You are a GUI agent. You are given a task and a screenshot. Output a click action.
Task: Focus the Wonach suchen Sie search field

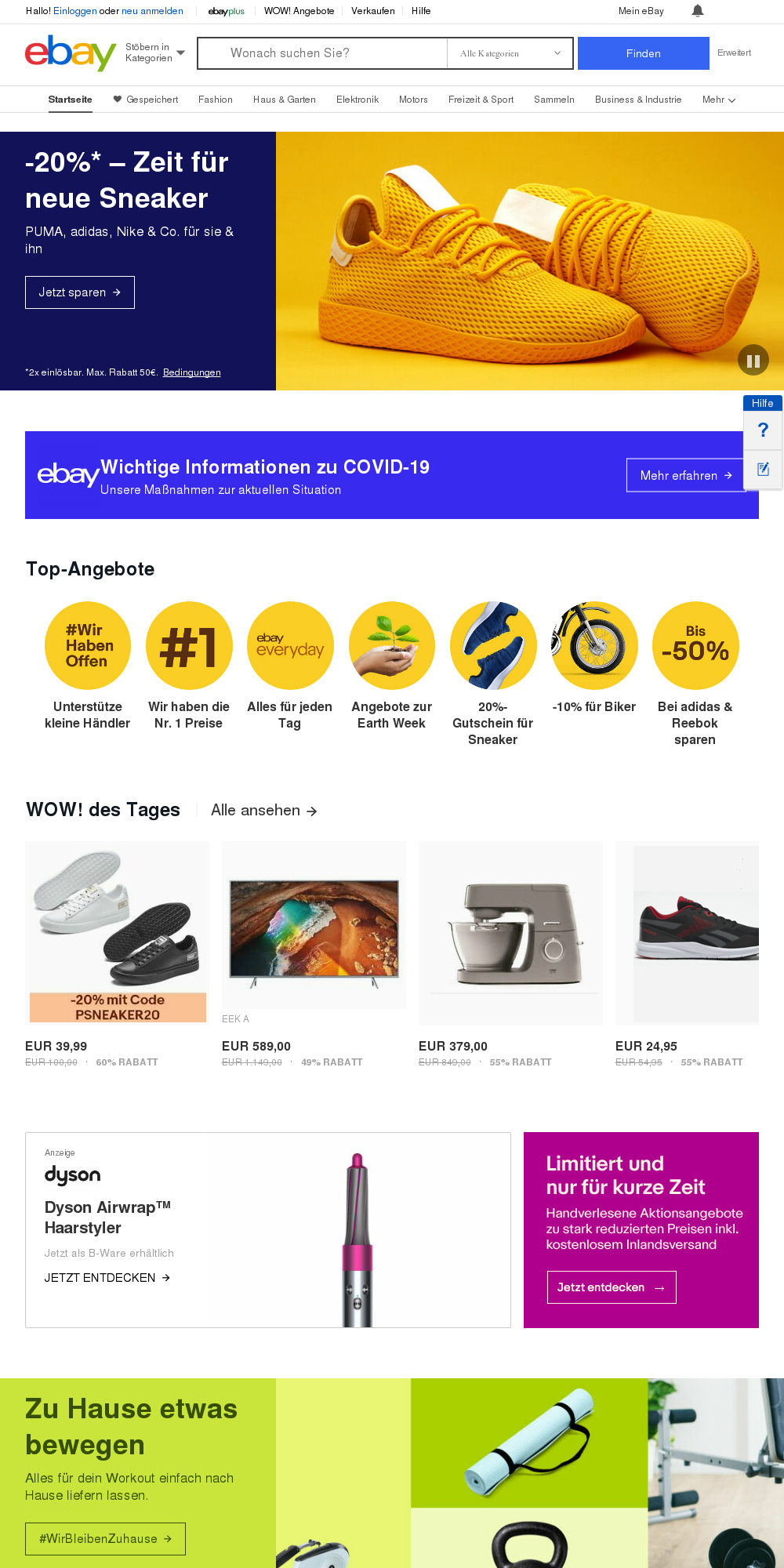tap(322, 53)
